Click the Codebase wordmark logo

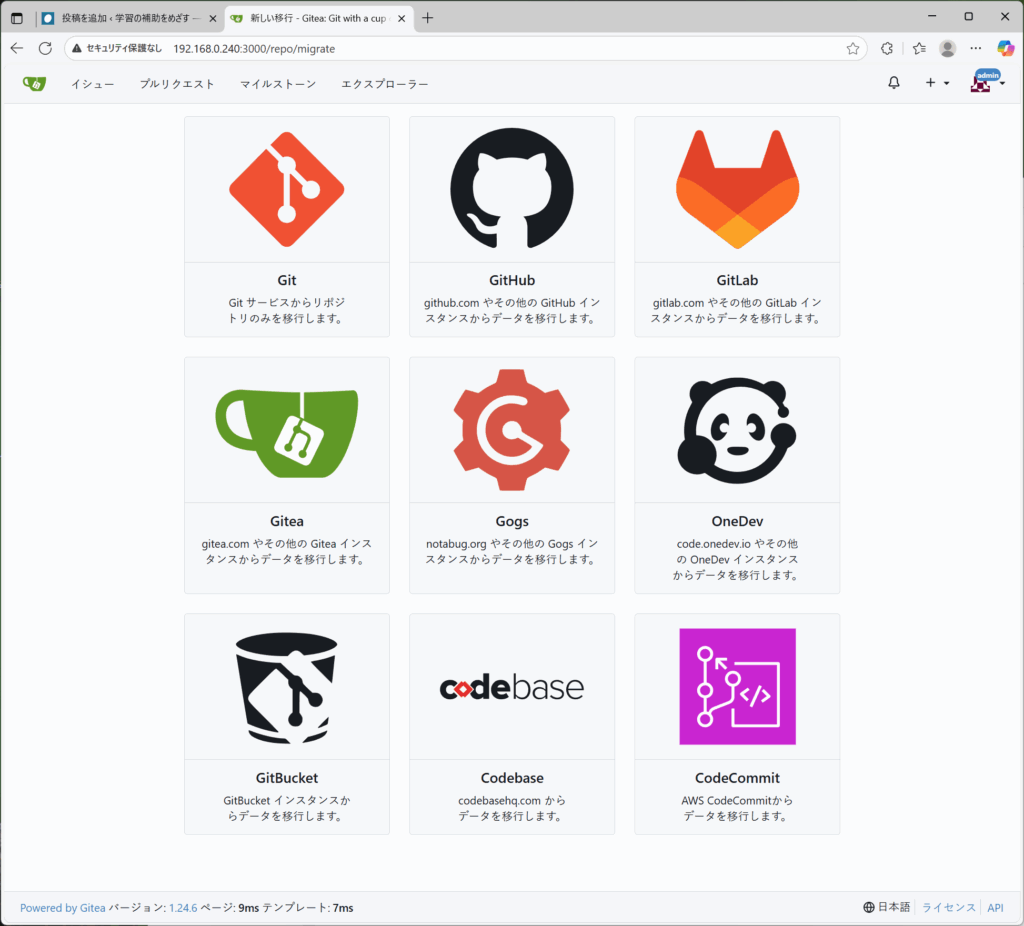pos(512,688)
